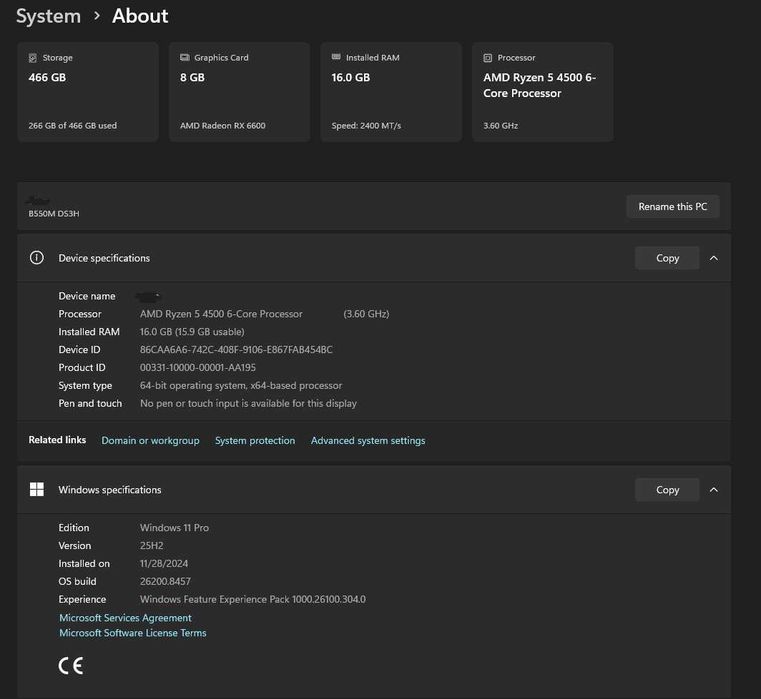The height and width of the screenshot is (699, 761).
Task: Click the Storage drive icon
Action: click(33, 58)
